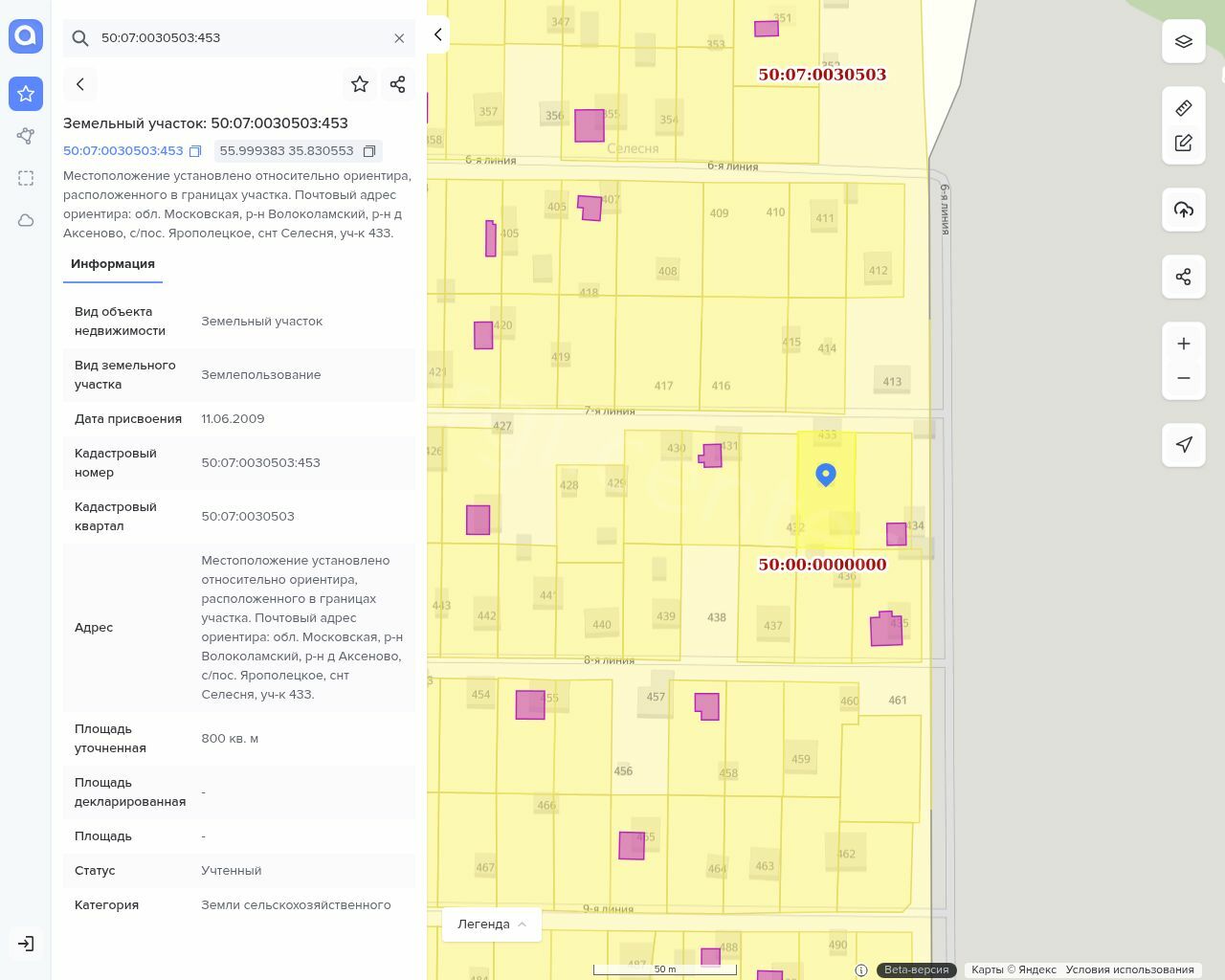Open the map layers button
This screenshot has height=980, width=1225.
click(1184, 41)
